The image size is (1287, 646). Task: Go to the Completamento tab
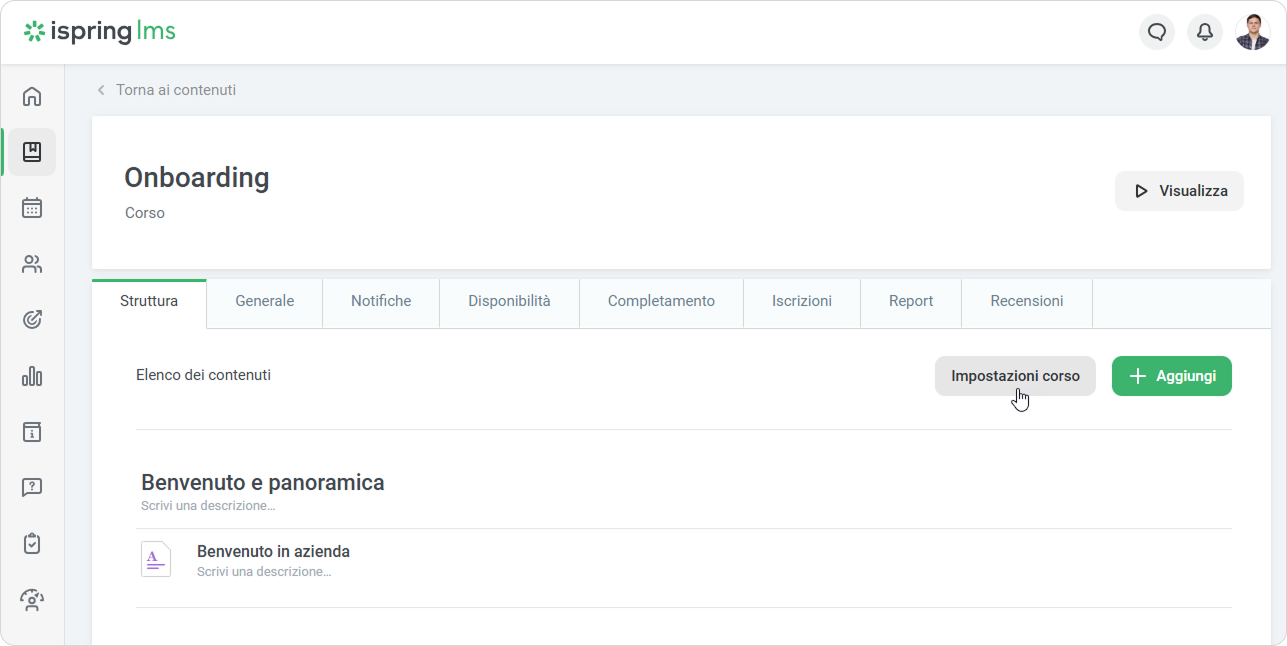[661, 301]
